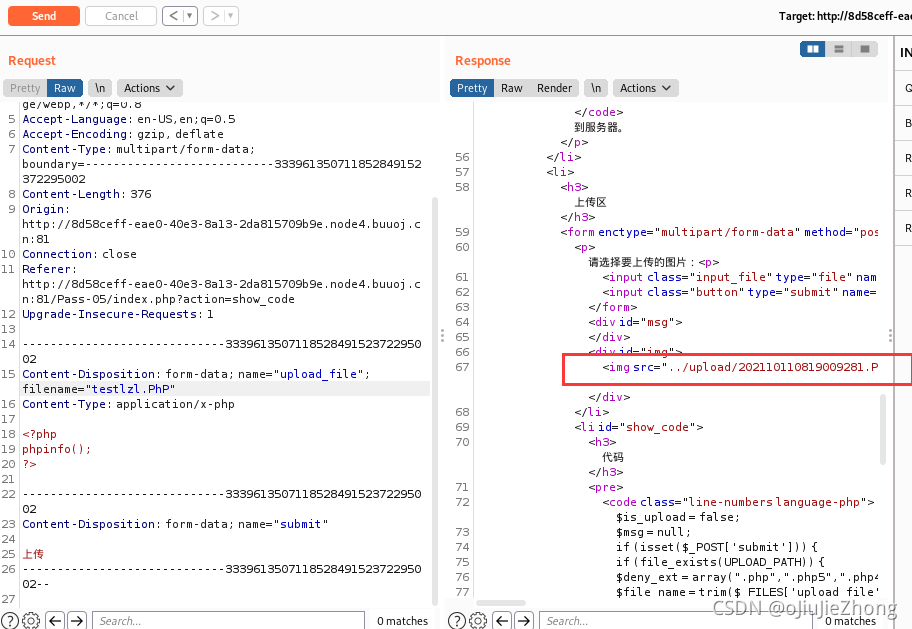Viewport: 912px width, 629px height.
Task: Jump to the previous Request search match
Action: tap(55, 621)
